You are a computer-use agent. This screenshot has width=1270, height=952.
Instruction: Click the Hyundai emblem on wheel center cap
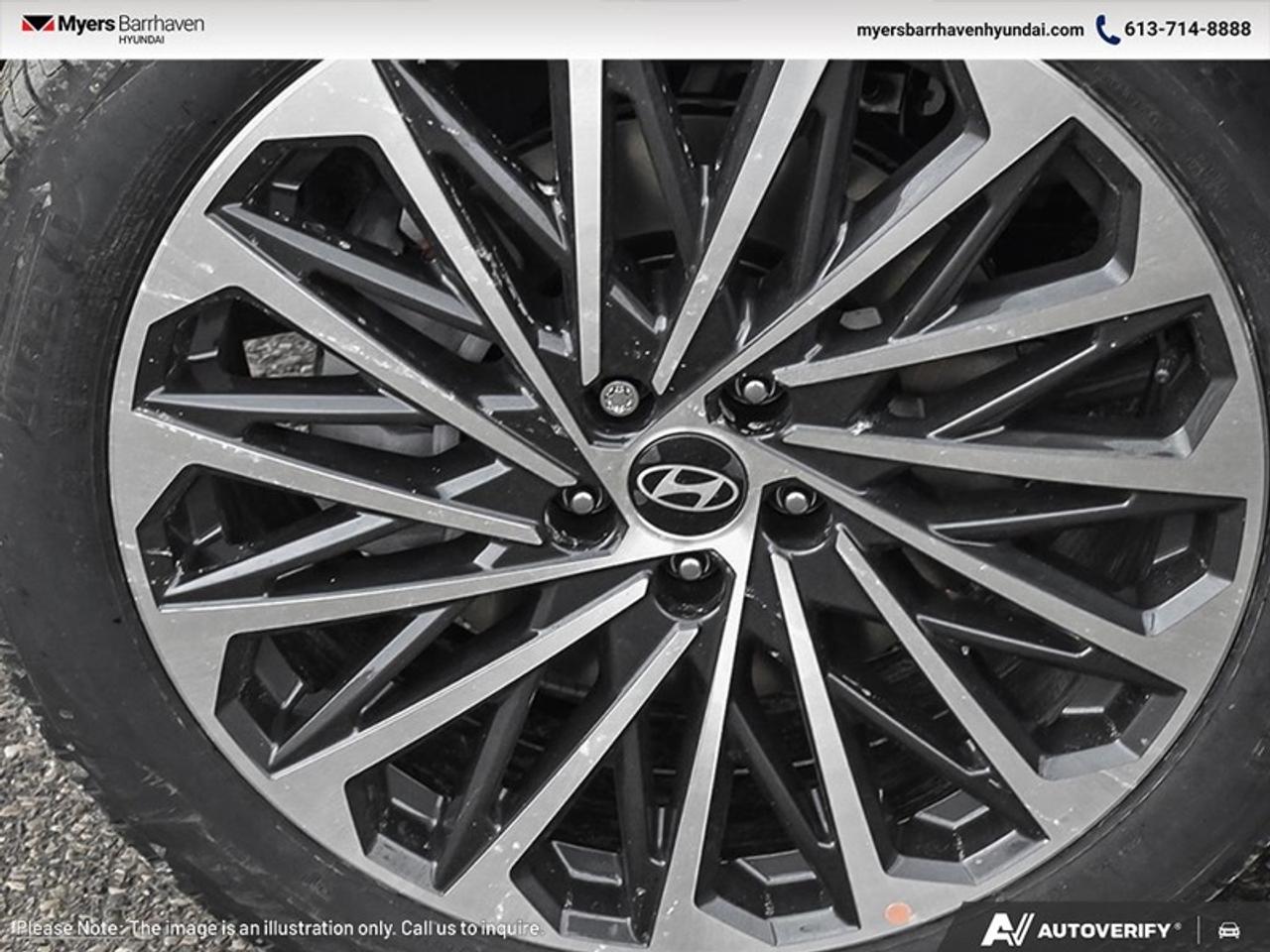(688, 486)
